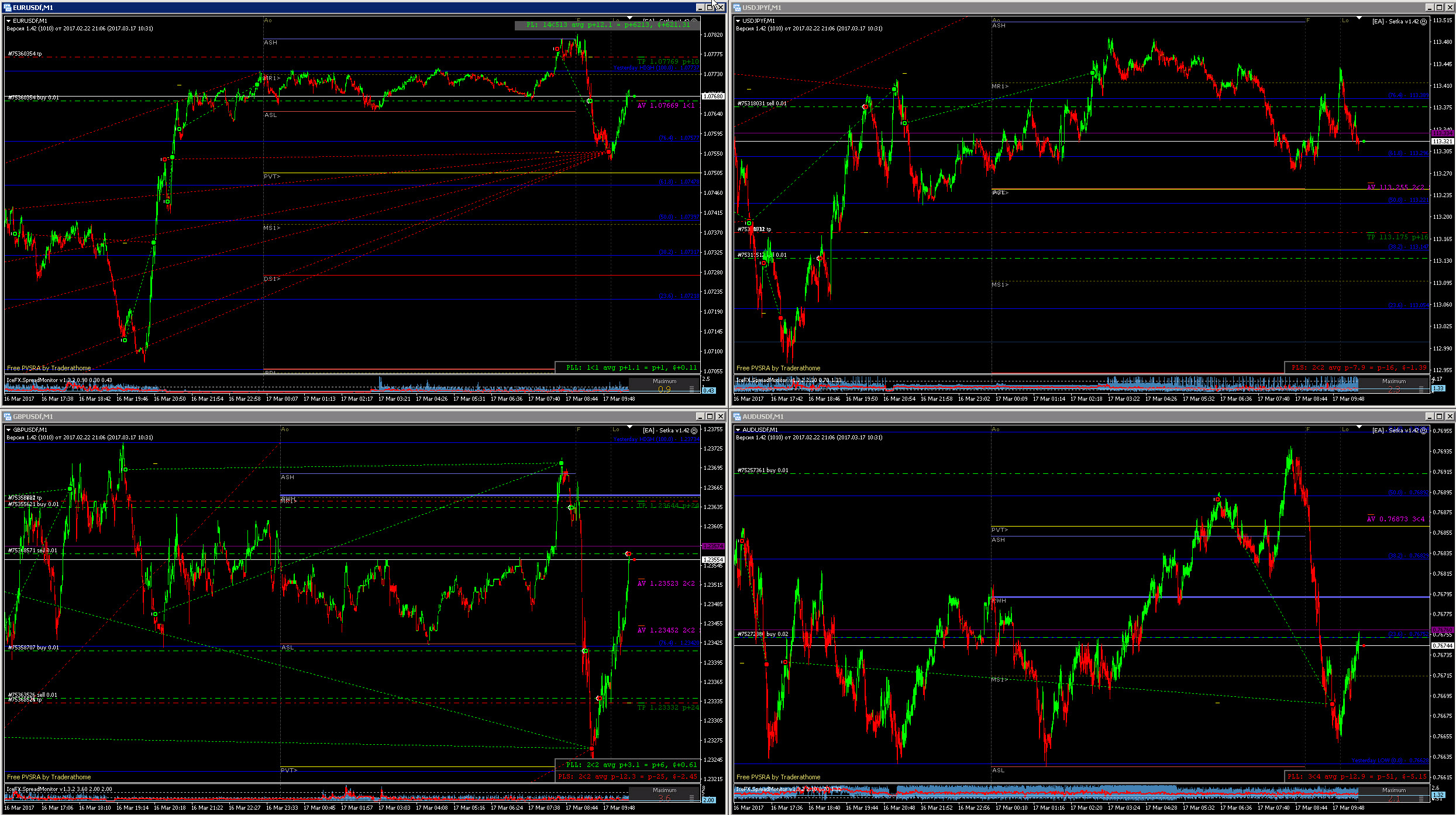
Task: Select the 'TP 1.23644 p+24' label
Action: (667, 505)
